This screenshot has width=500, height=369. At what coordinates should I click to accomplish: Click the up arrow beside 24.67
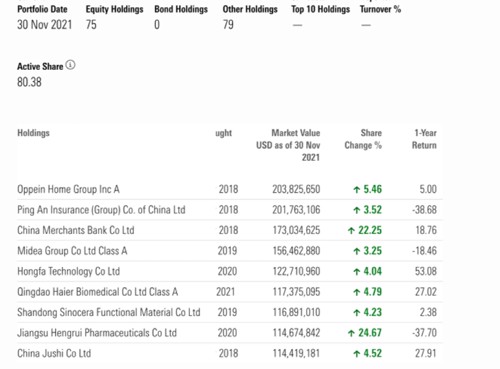coord(351,333)
